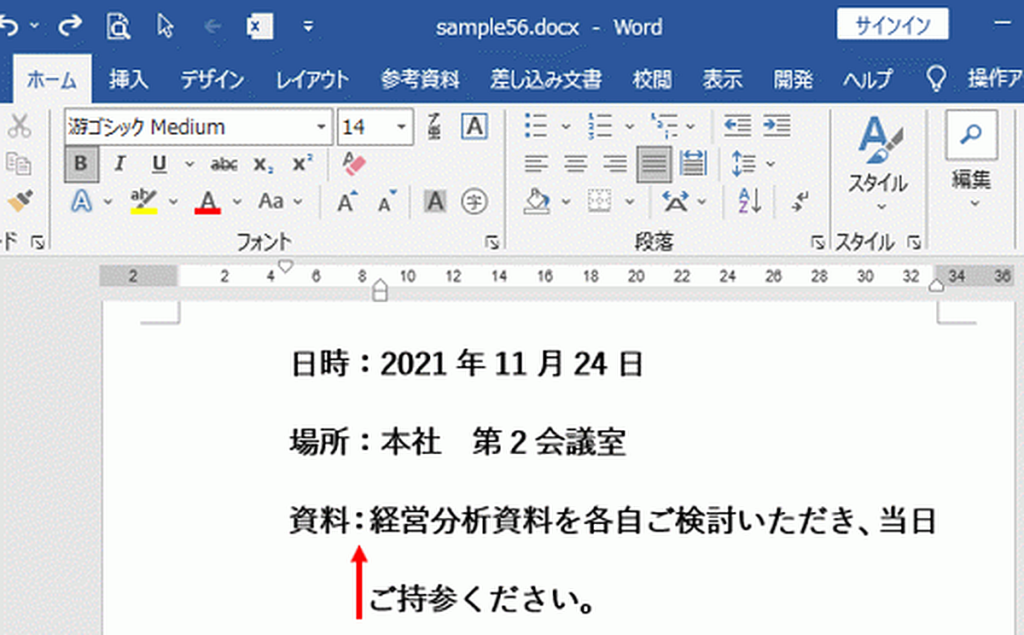Open the 参考資料 tab
The image size is (1024, 635).
pos(420,80)
